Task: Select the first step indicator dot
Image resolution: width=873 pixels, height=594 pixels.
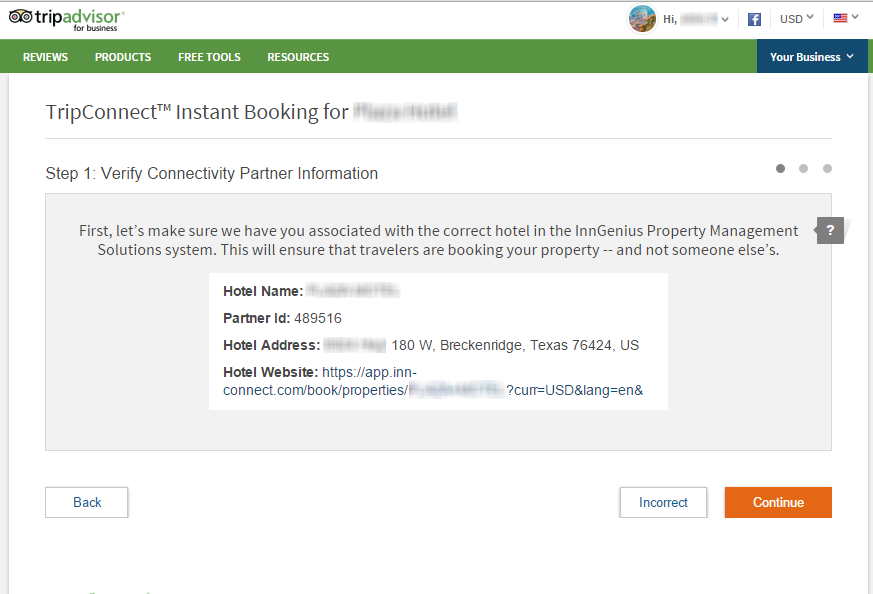Action: (780, 168)
